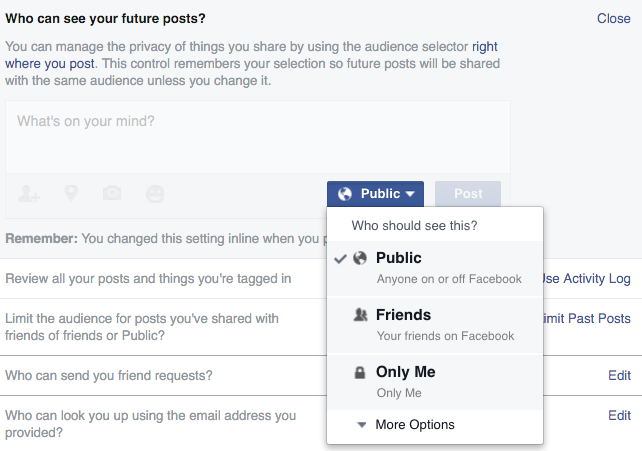Click the friends silhouette icon in menu

coord(360,315)
